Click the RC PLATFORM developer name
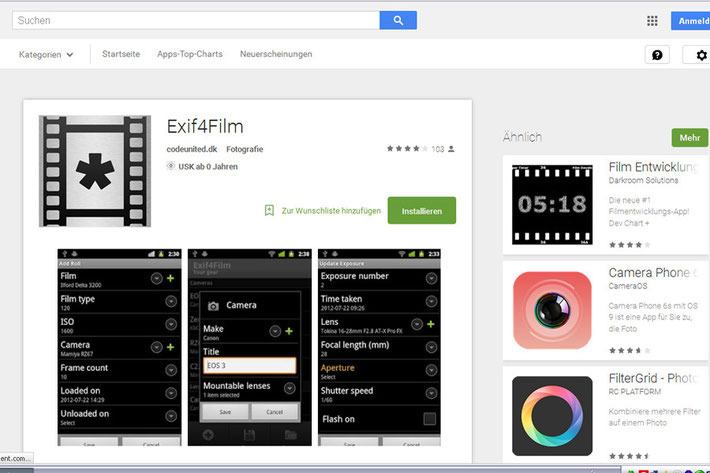The width and height of the screenshot is (710, 473). tap(634, 392)
